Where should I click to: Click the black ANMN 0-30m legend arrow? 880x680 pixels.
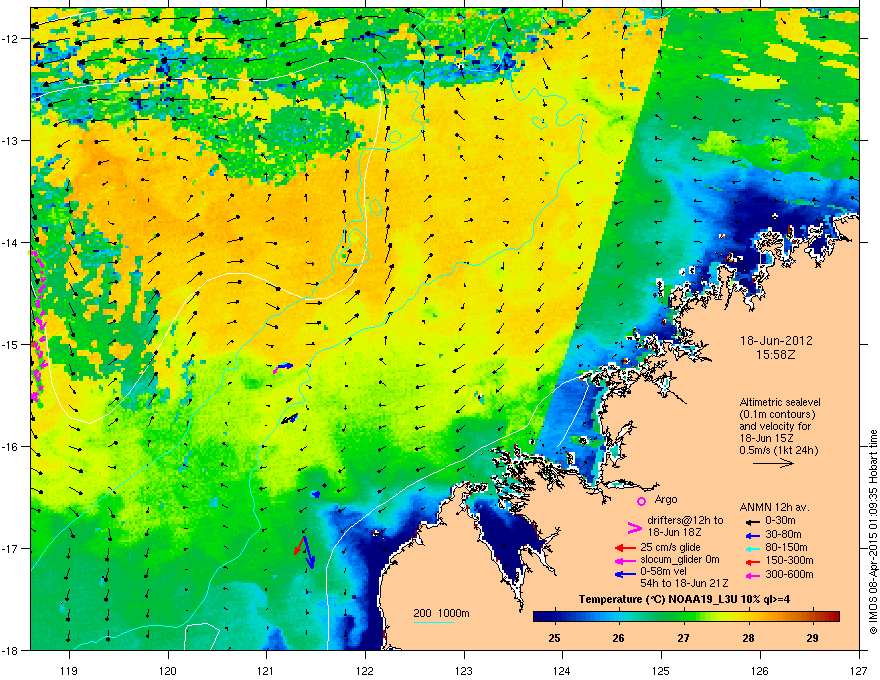tap(753, 521)
